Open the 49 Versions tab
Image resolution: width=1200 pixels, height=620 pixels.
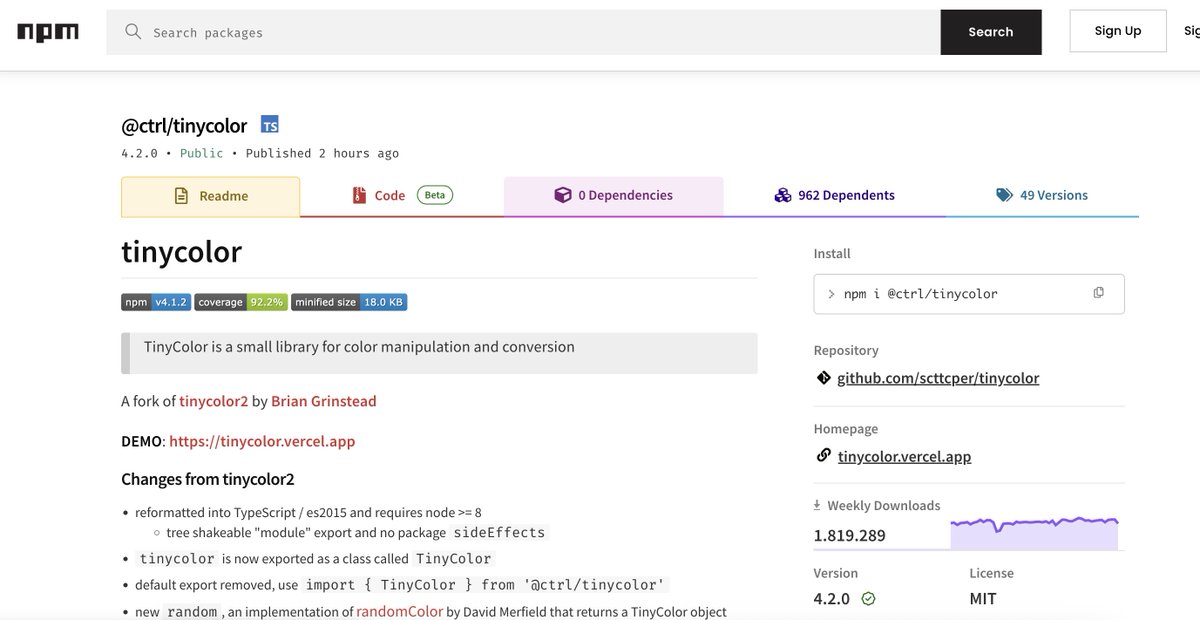1042,196
